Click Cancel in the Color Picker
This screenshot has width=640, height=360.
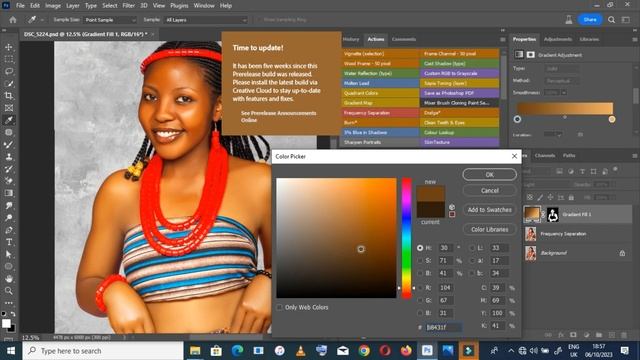coord(489,191)
